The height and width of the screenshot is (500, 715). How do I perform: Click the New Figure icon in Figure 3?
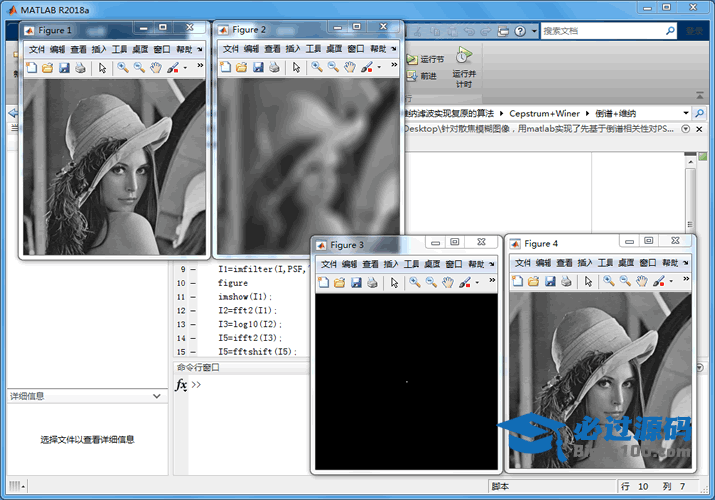click(x=323, y=283)
